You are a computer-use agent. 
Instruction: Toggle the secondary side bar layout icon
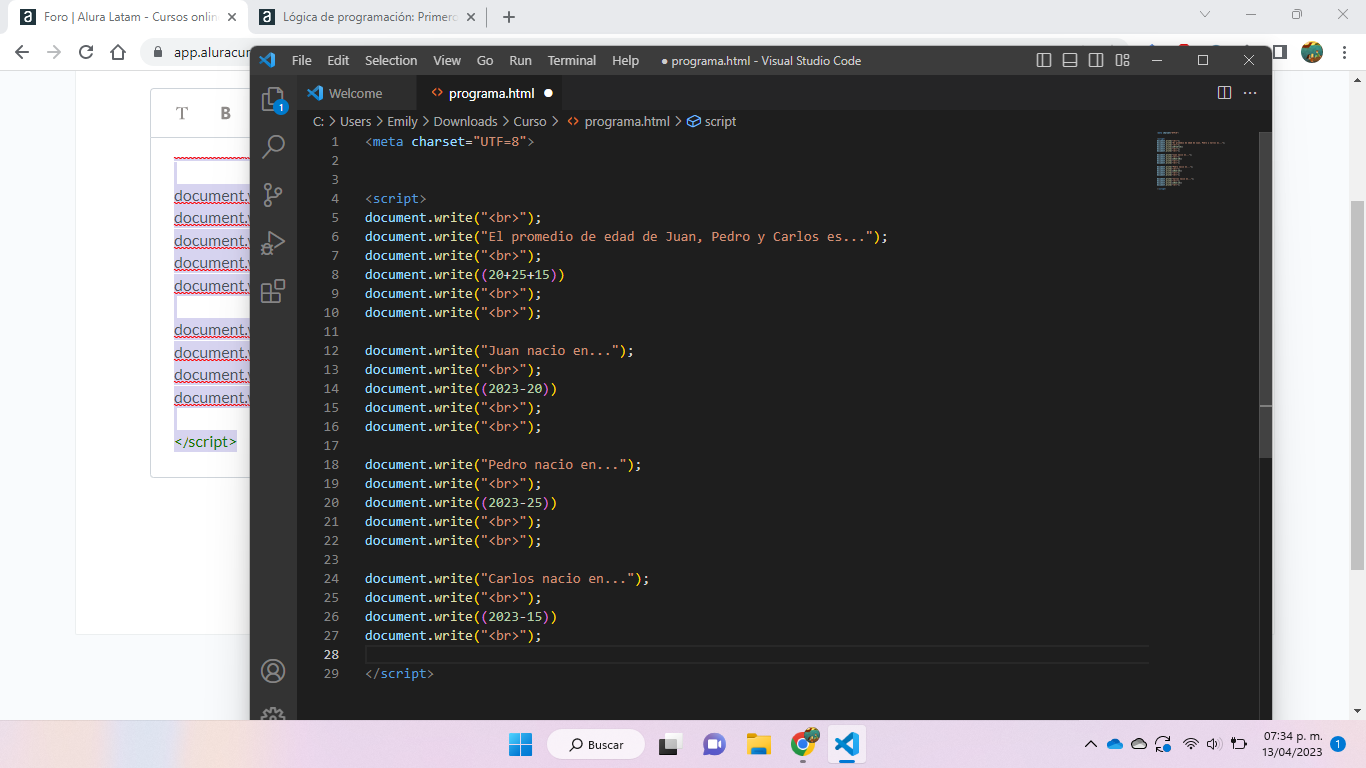[1096, 60]
